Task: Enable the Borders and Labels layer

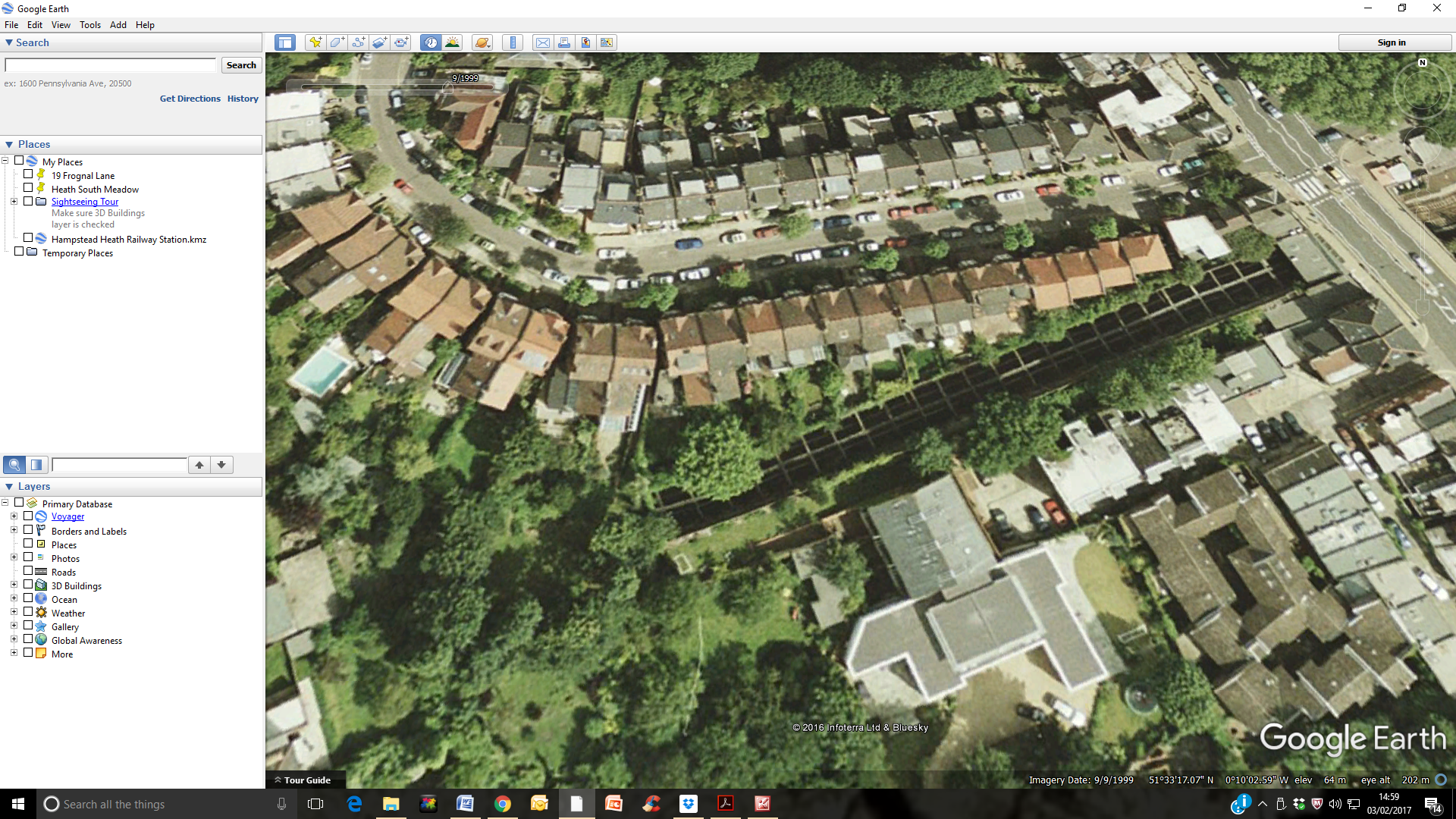Action: click(28, 530)
